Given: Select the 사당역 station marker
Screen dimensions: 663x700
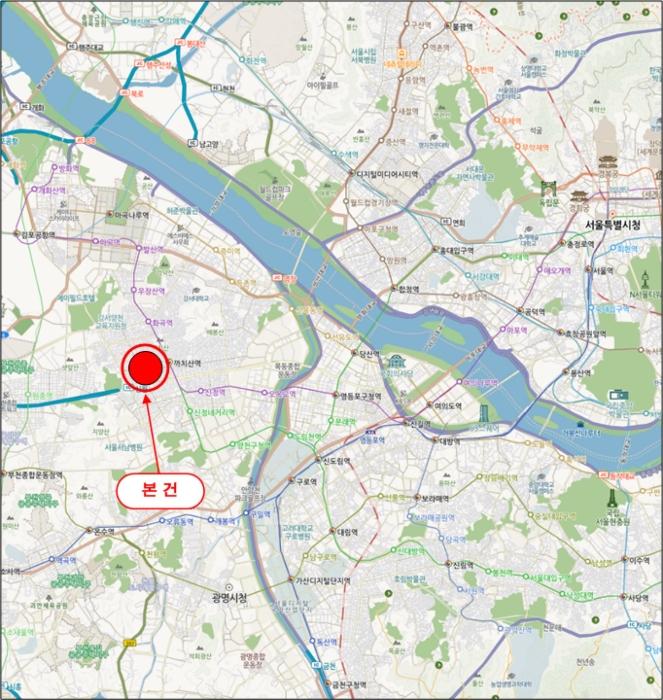Looking at the screenshot, I should (624, 596).
